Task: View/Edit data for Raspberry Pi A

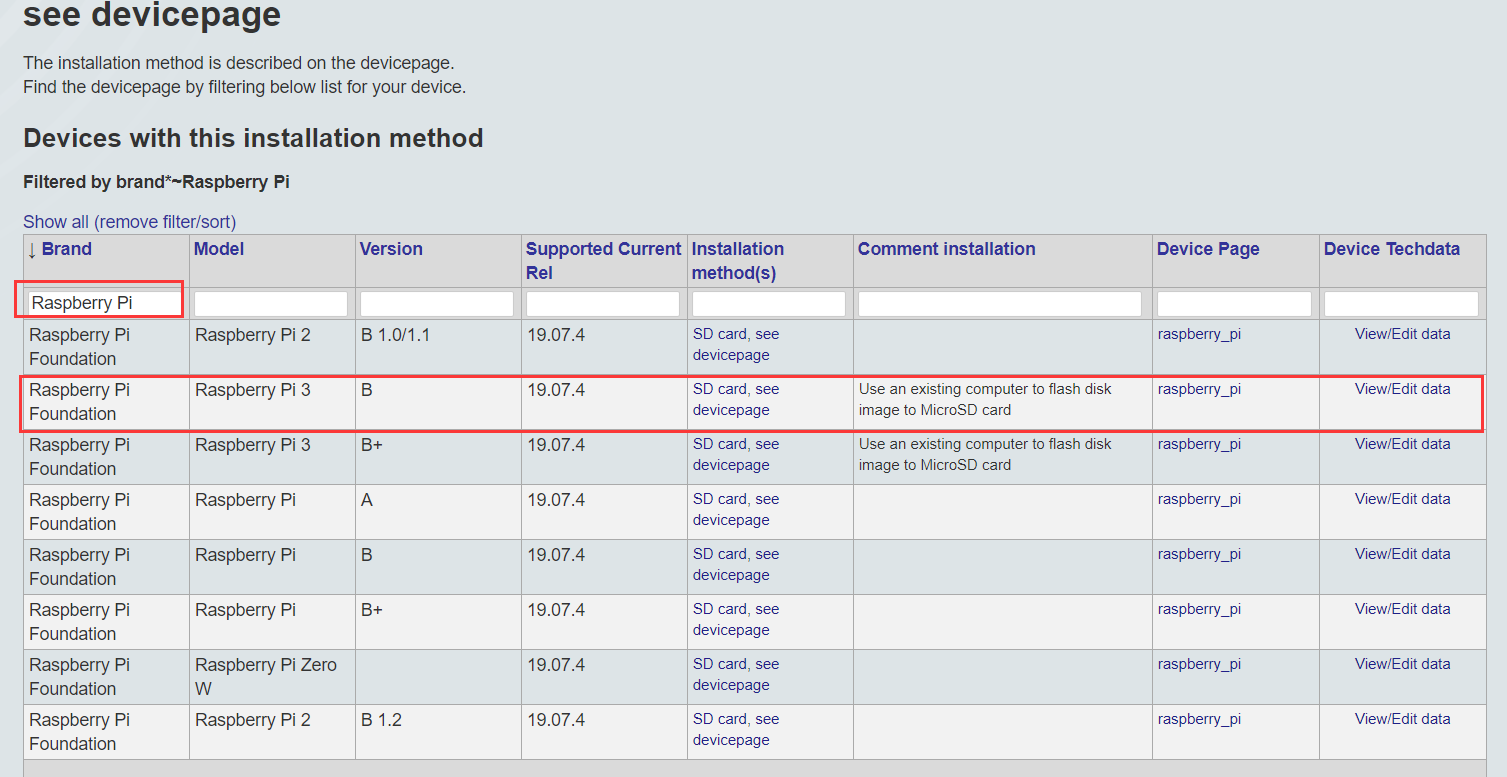Action: point(1402,499)
